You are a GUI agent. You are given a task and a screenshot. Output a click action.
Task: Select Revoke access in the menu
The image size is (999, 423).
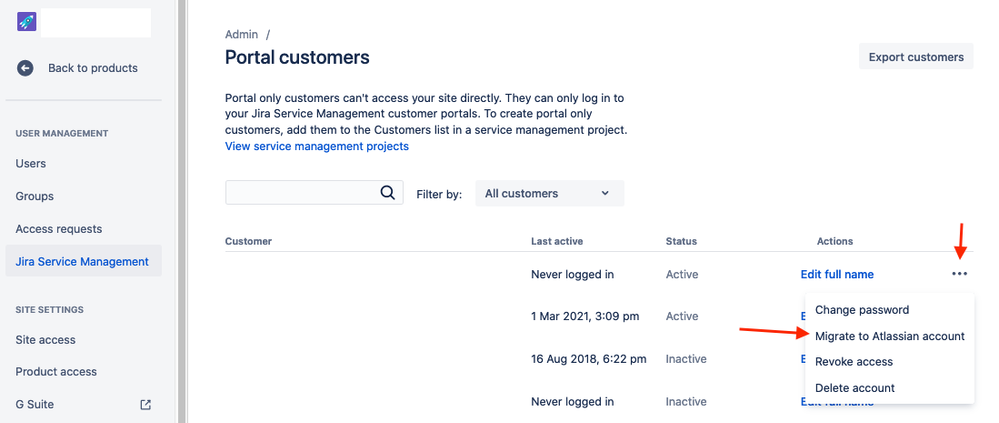tap(853, 362)
